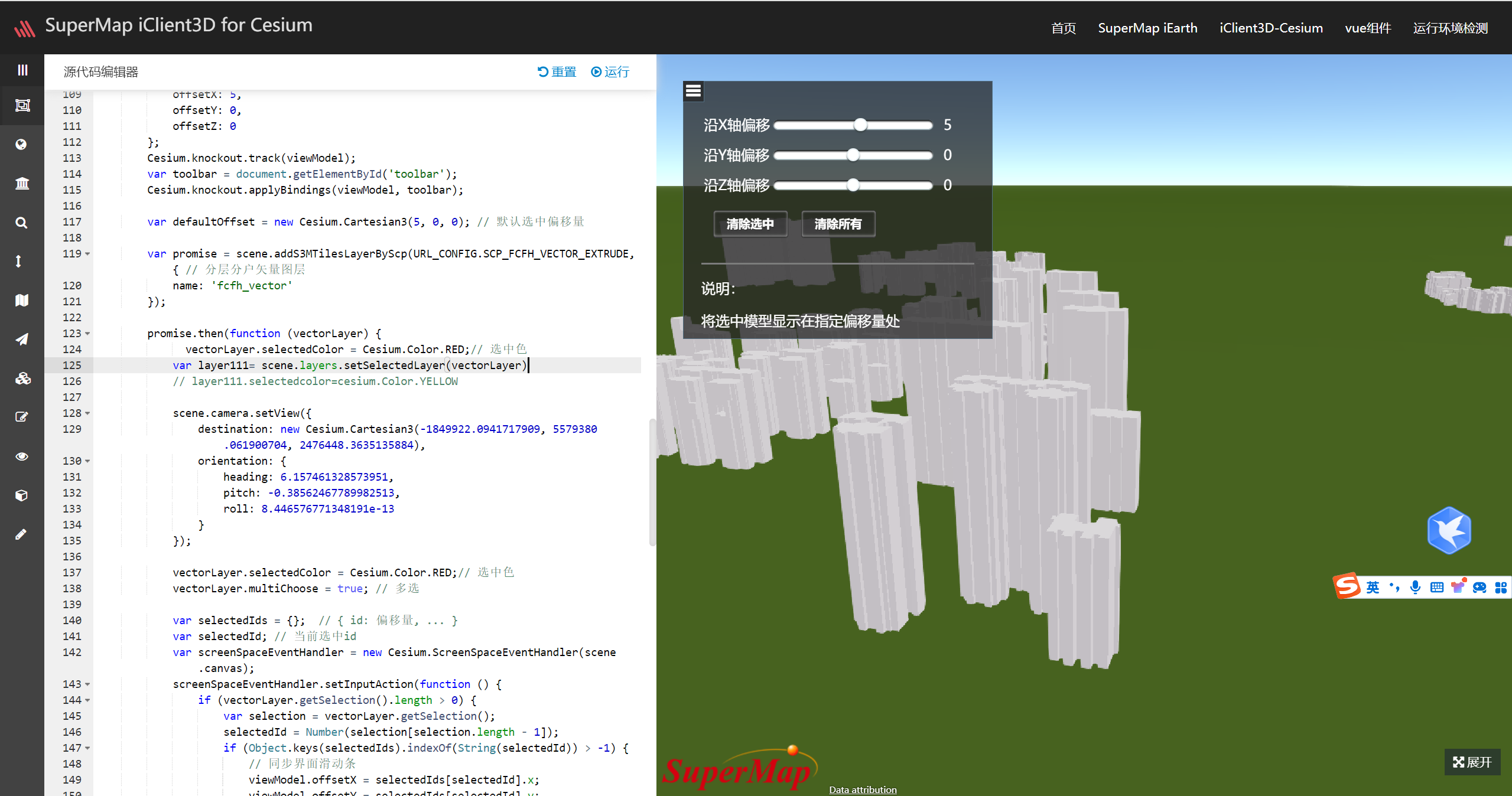The width and height of the screenshot is (1512, 796).
Task: Click the 沿Y轴偏移 slider handle
Action: pos(853,155)
